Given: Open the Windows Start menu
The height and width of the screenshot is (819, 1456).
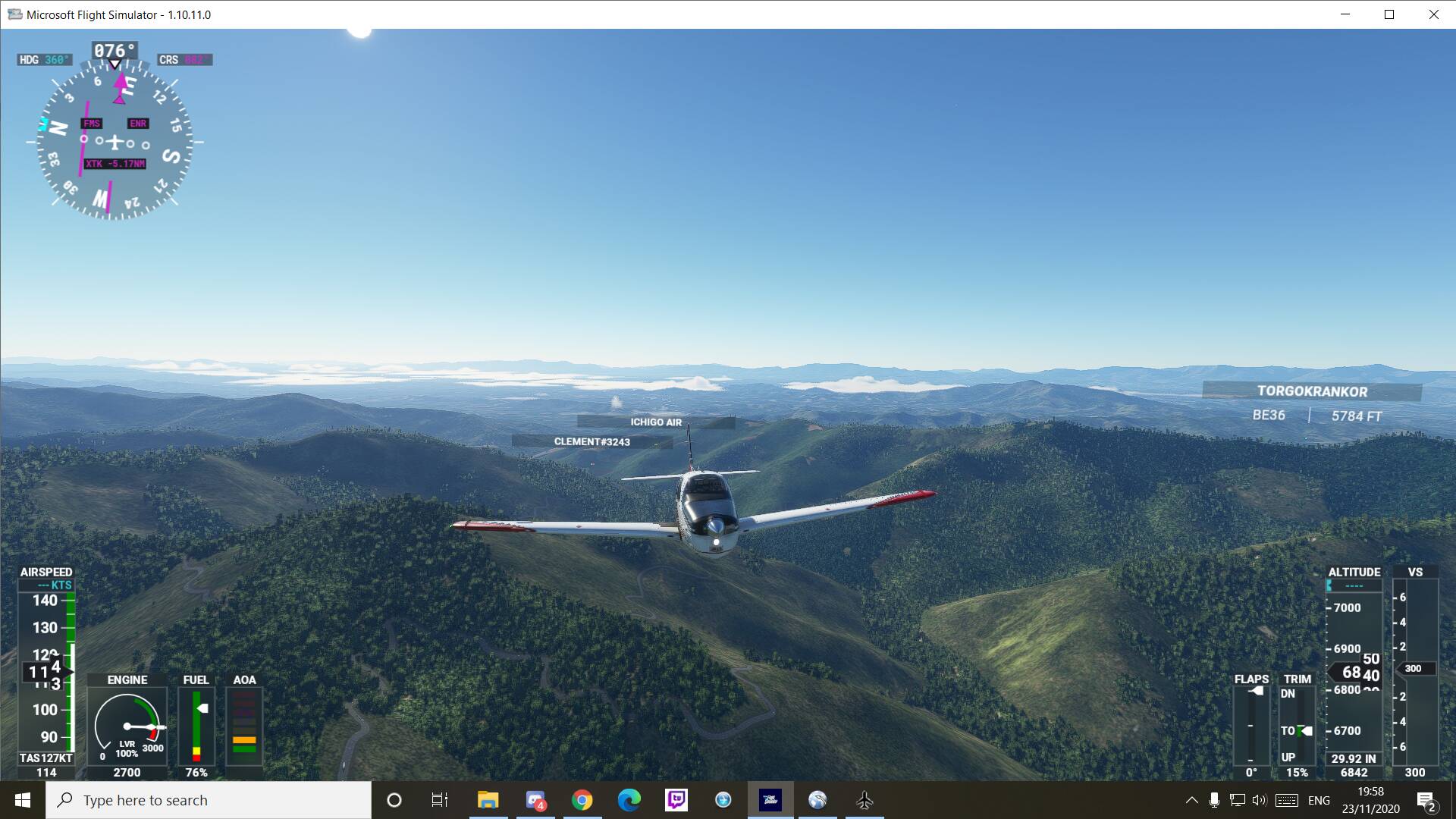Looking at the screenshot, I should click(x=23, y=800).
